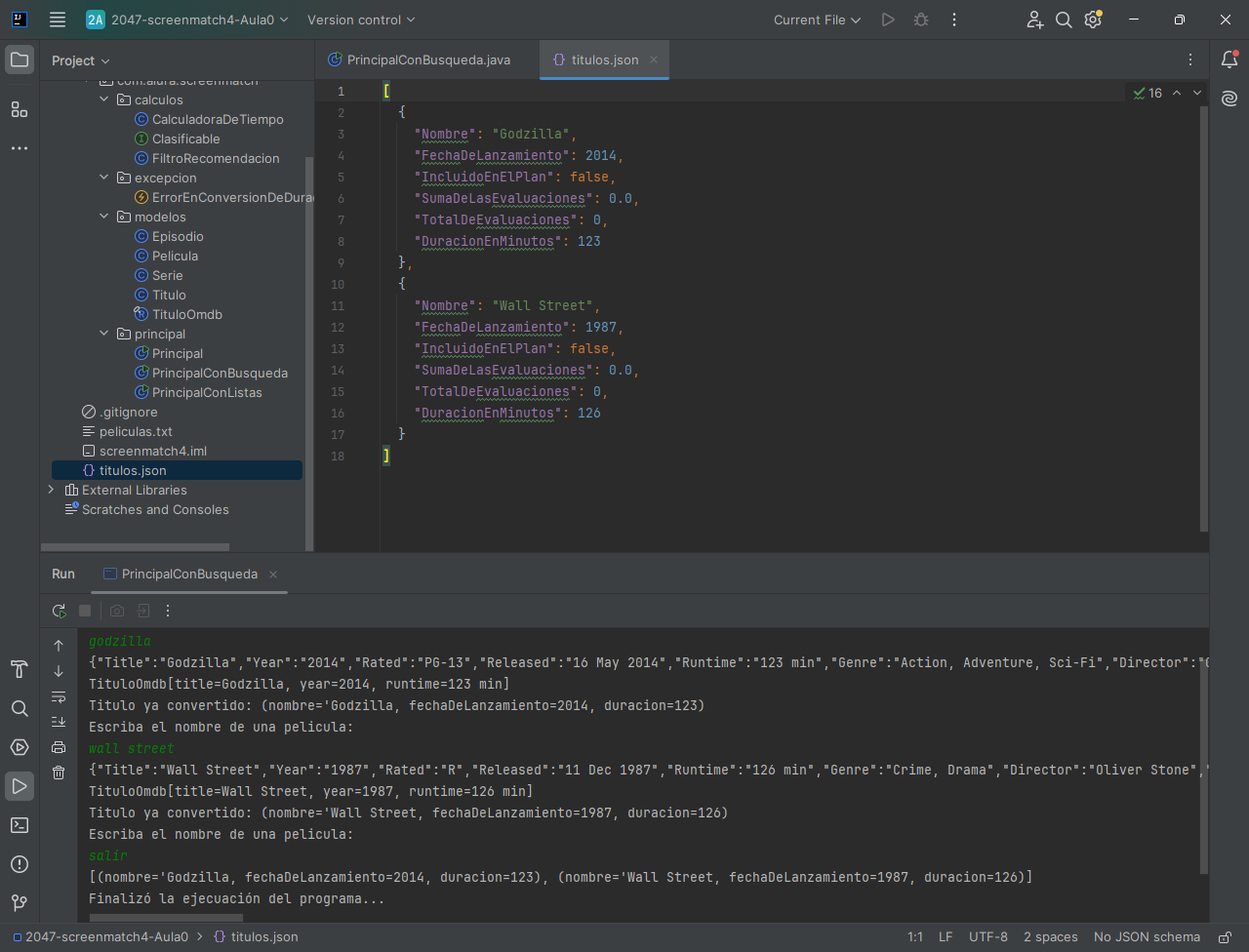1249x952 pixels.
Task: Clear all console output trash icon
Action: 59,773
